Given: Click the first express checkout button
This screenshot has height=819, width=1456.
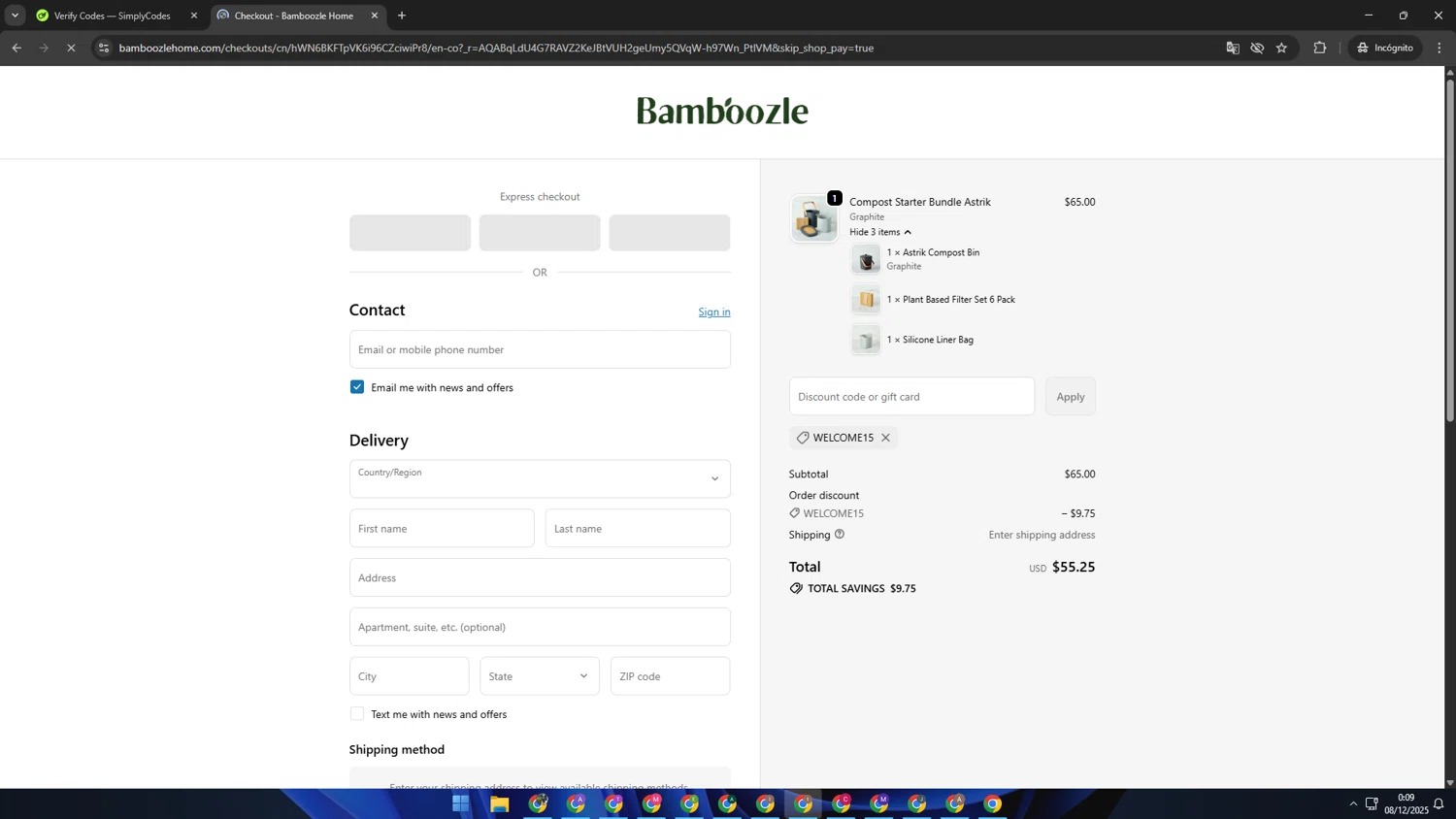Looking at the screenshot, I should 410,233.
